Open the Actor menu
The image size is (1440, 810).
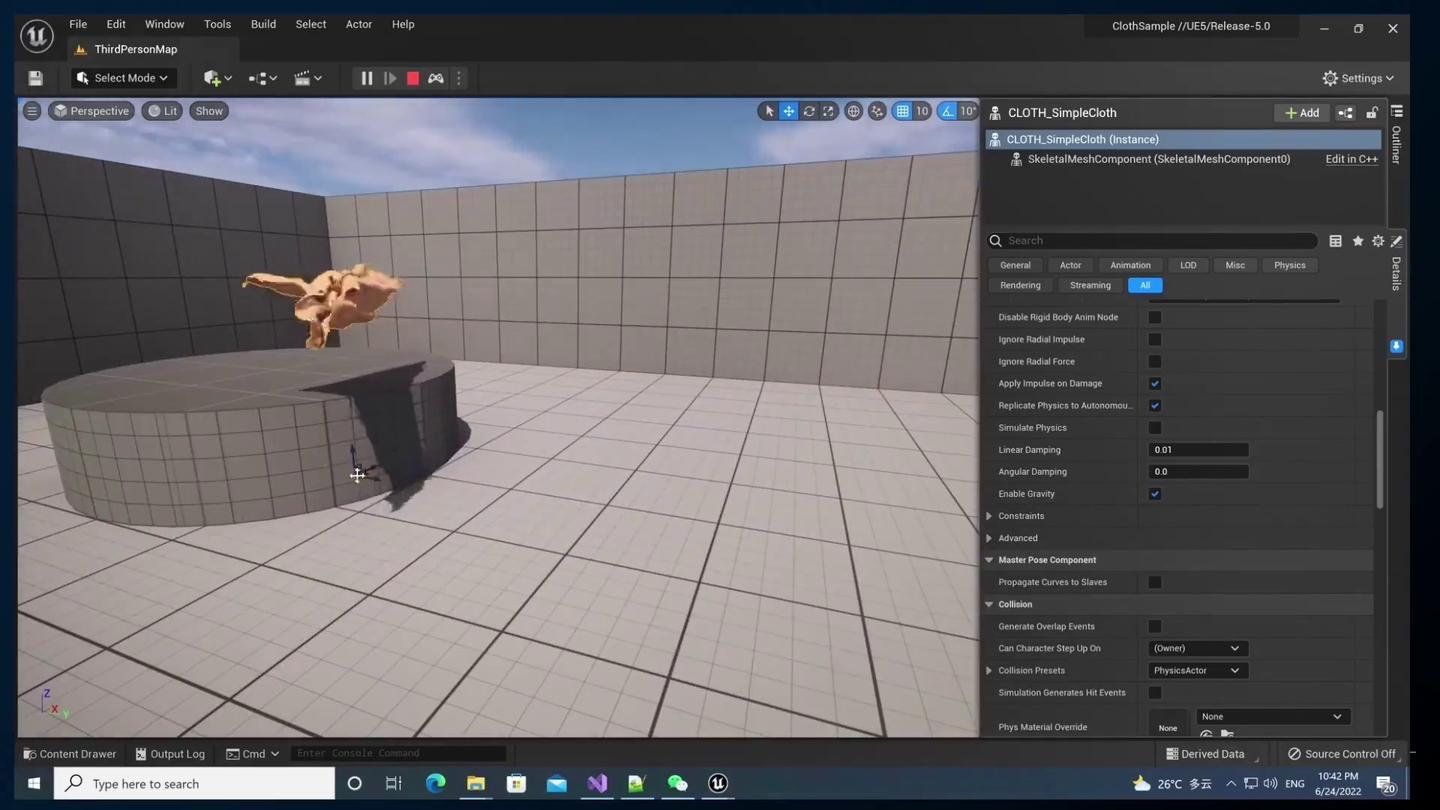pyautogui.click(x=359, y=24)
